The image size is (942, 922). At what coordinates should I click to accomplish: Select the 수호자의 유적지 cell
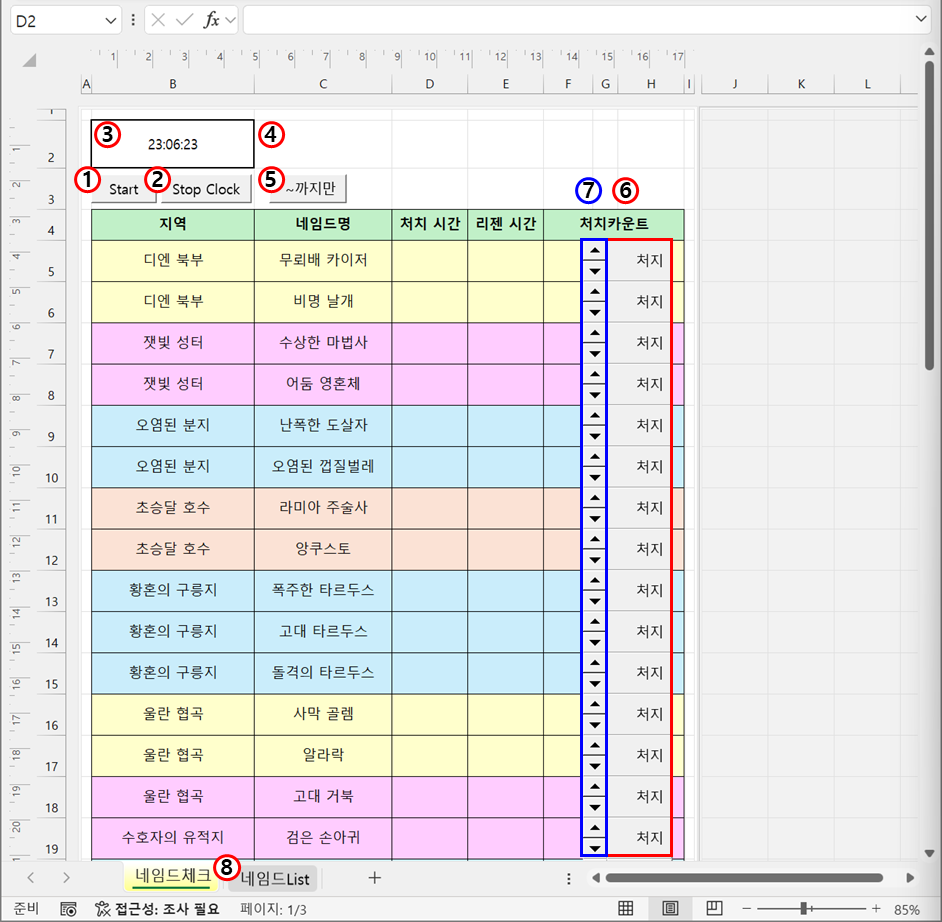pyautogui.click(x=173, y=837)
